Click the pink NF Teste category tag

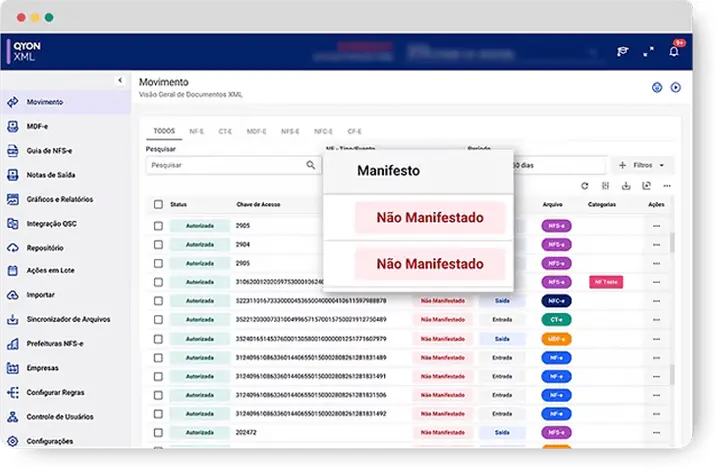click(x=606, y=283)
